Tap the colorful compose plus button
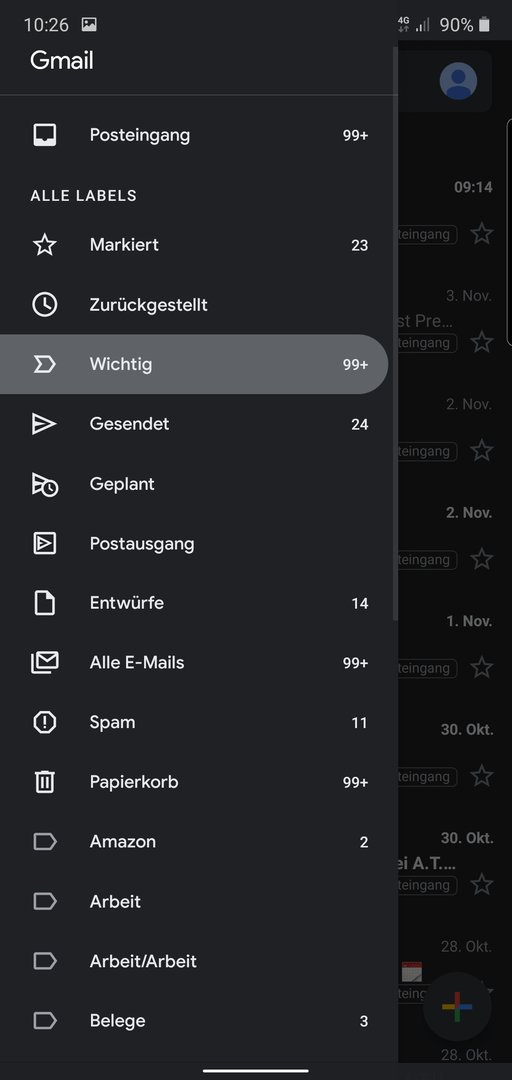This screenshot has height=1080, width=512. [457, 1006]
